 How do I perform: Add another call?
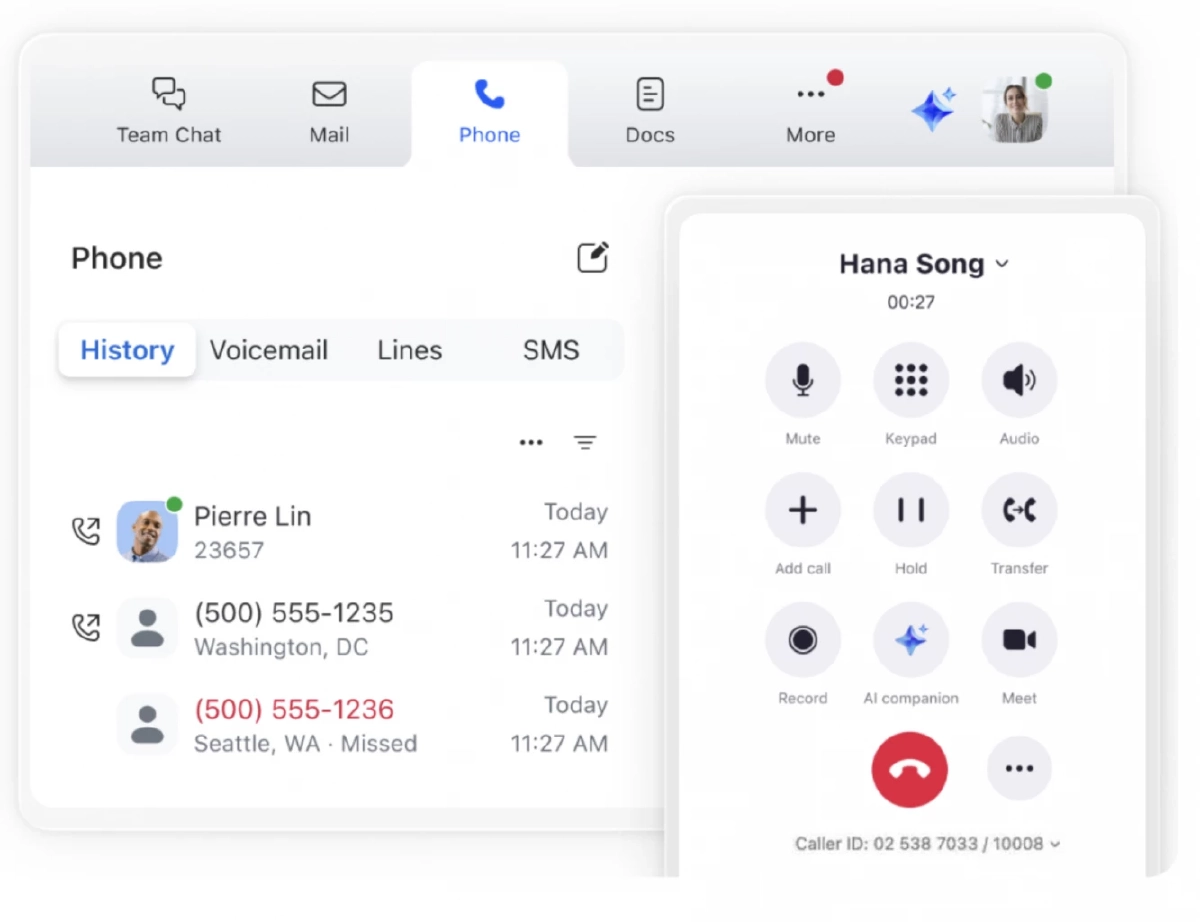(x=803, y=510)
